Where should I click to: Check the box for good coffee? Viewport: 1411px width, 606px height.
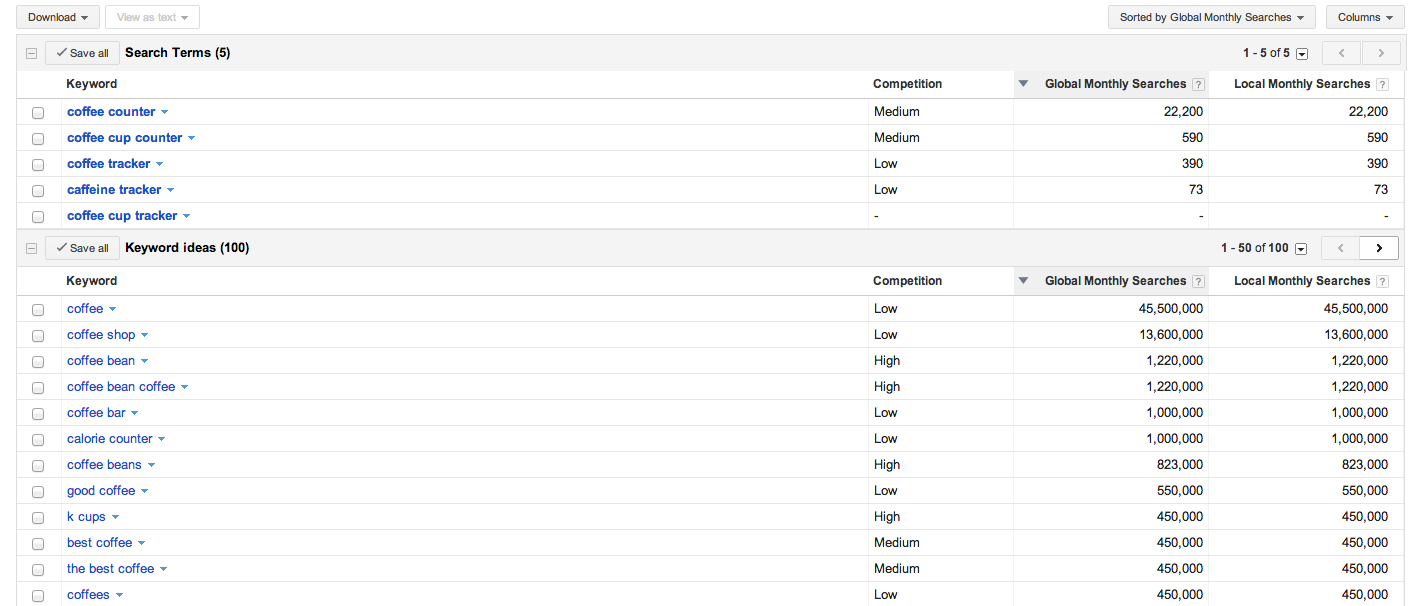[x=38, y=492]
